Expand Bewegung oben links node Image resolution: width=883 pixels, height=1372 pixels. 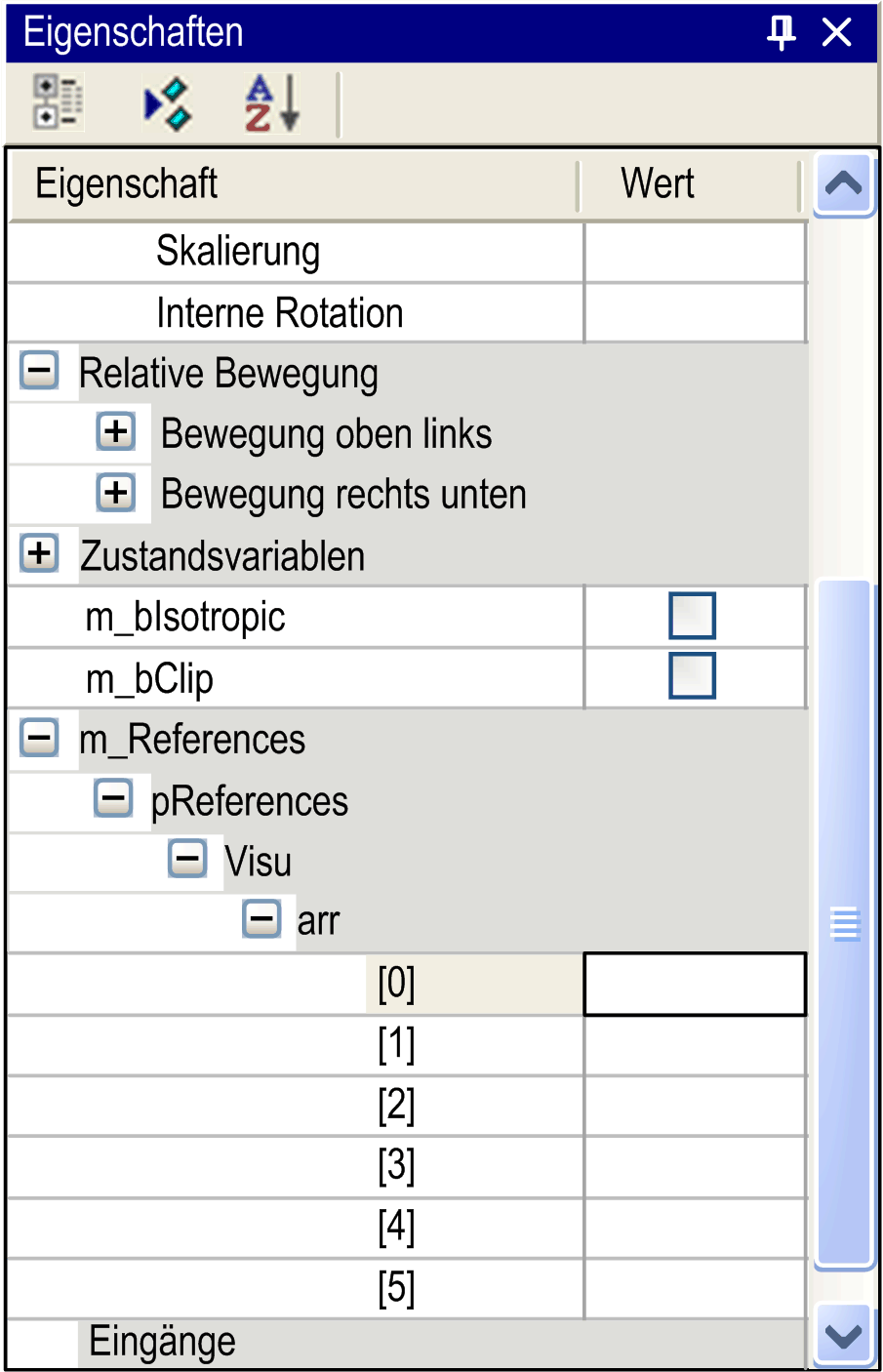[x=116, y=431]
